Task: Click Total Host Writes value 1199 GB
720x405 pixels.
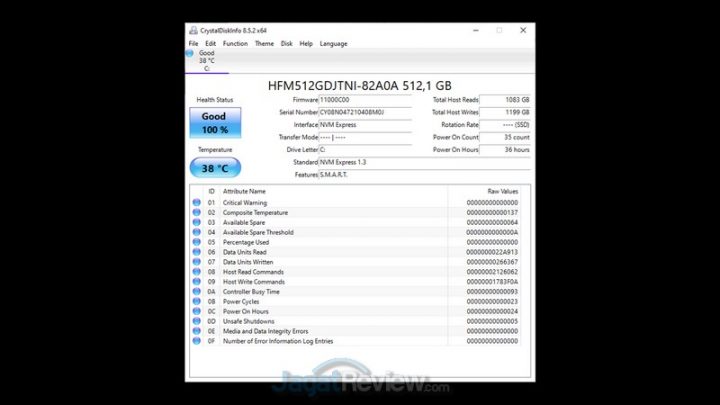Action: pyautogui.click(x=505, y=112)
